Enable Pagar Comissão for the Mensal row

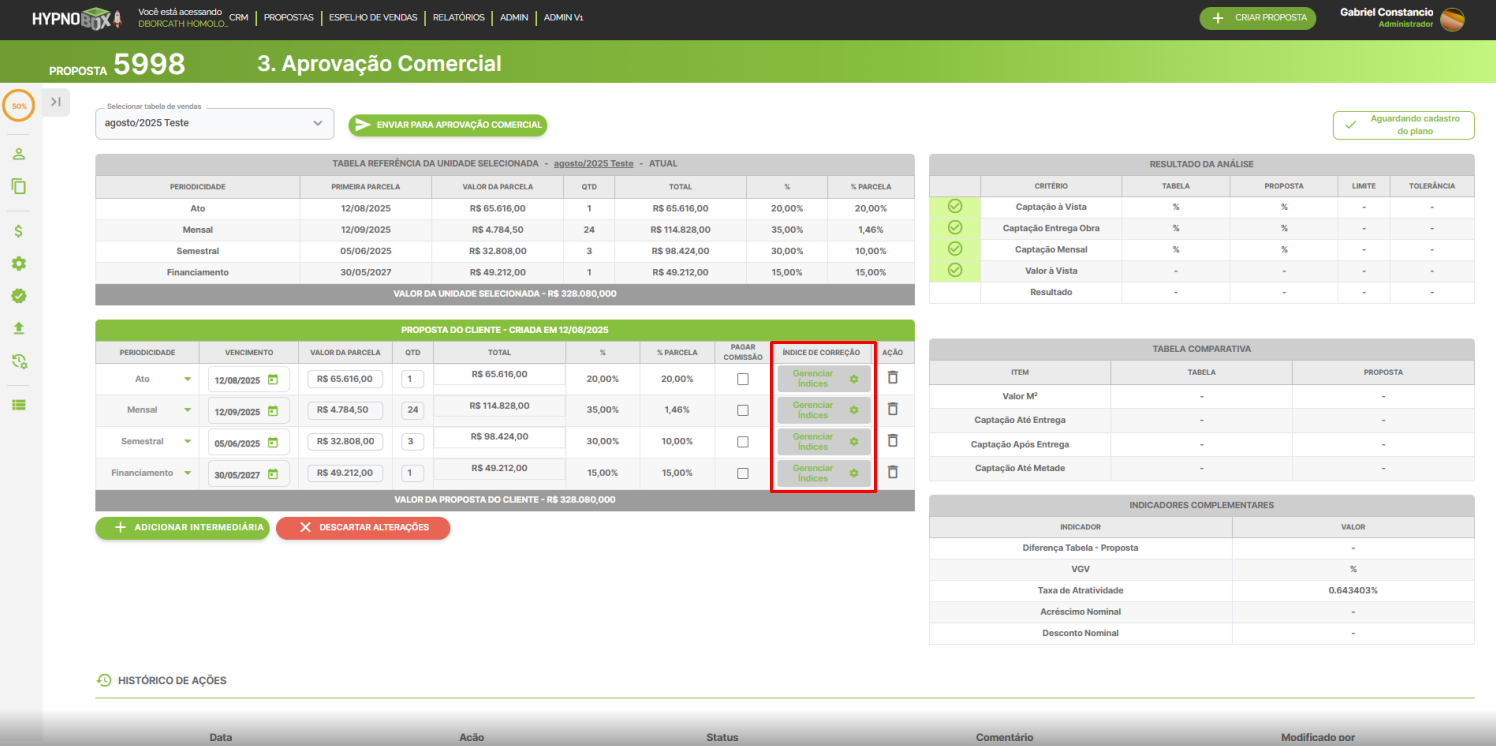click(743, 410)
